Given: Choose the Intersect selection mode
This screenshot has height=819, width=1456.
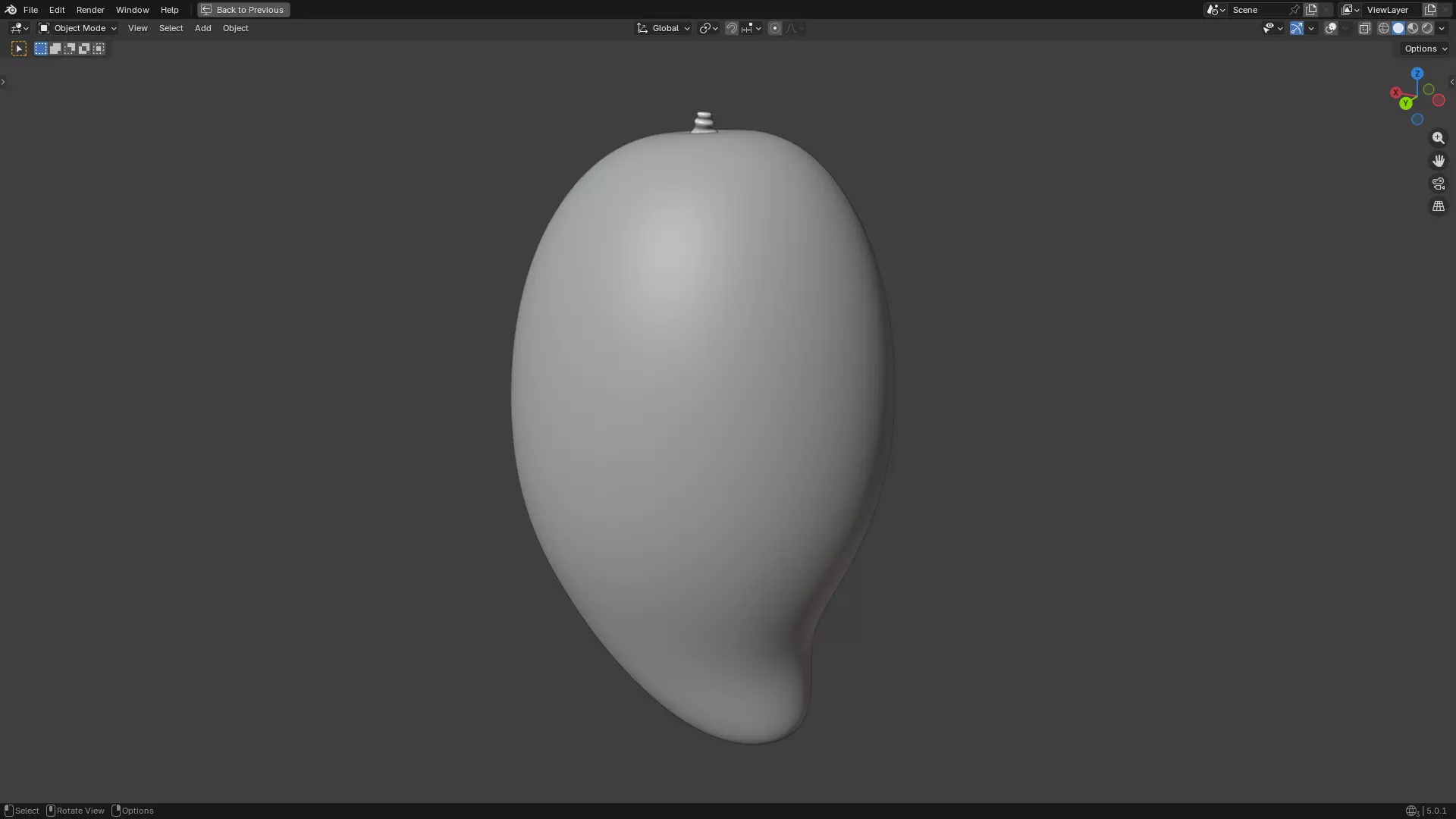Looking at the screenshot, I should pyautogui.click(x=99, y=49).
